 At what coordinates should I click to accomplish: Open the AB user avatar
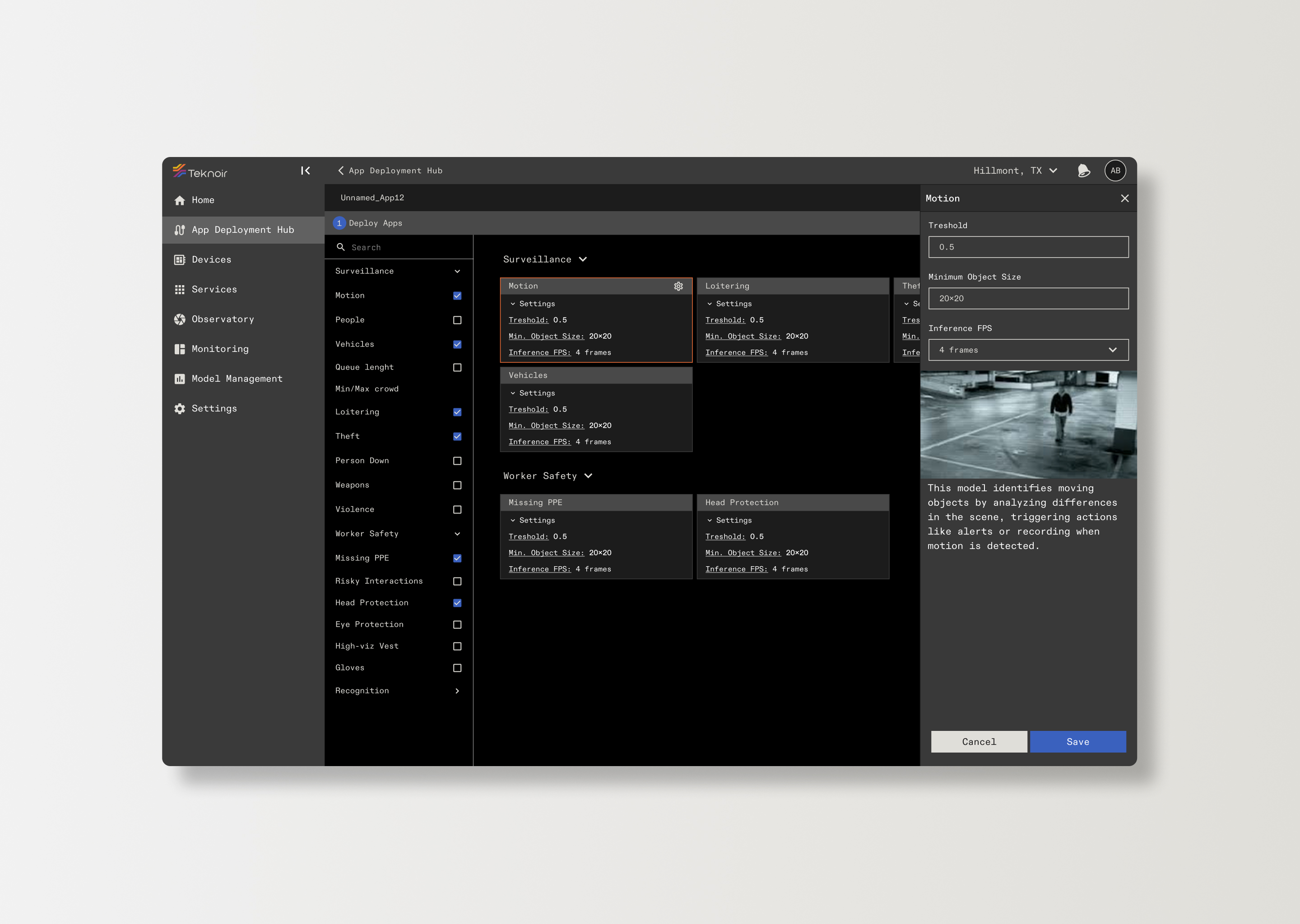(1115, 171)
